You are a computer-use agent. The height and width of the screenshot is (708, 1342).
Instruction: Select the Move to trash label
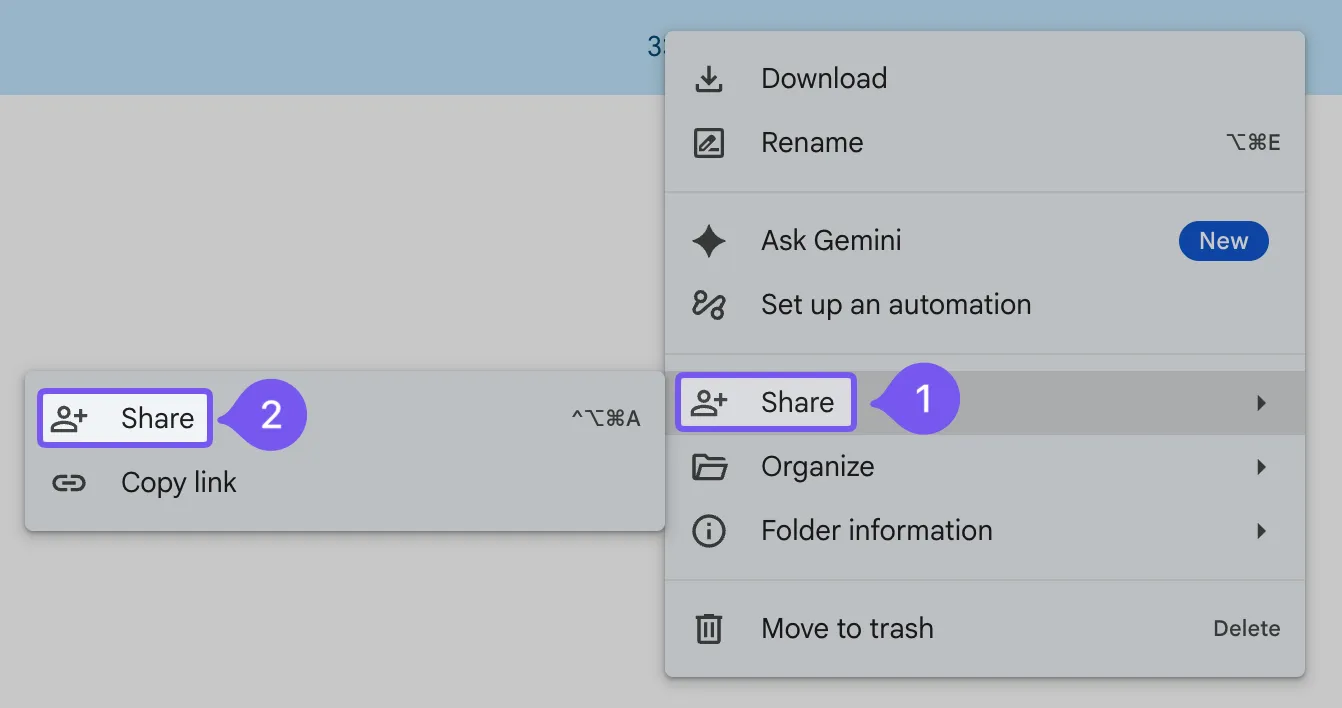tap(847, 629)
